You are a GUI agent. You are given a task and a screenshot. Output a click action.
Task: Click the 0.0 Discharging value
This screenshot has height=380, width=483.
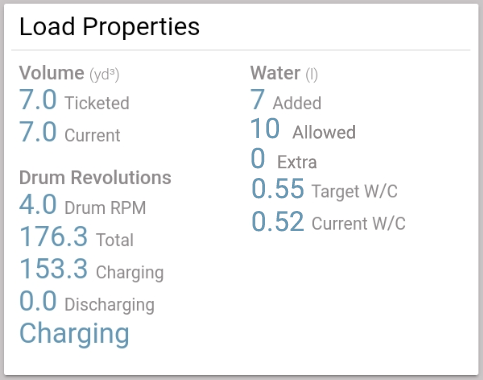pyautogui.click(x=38, y=301)
